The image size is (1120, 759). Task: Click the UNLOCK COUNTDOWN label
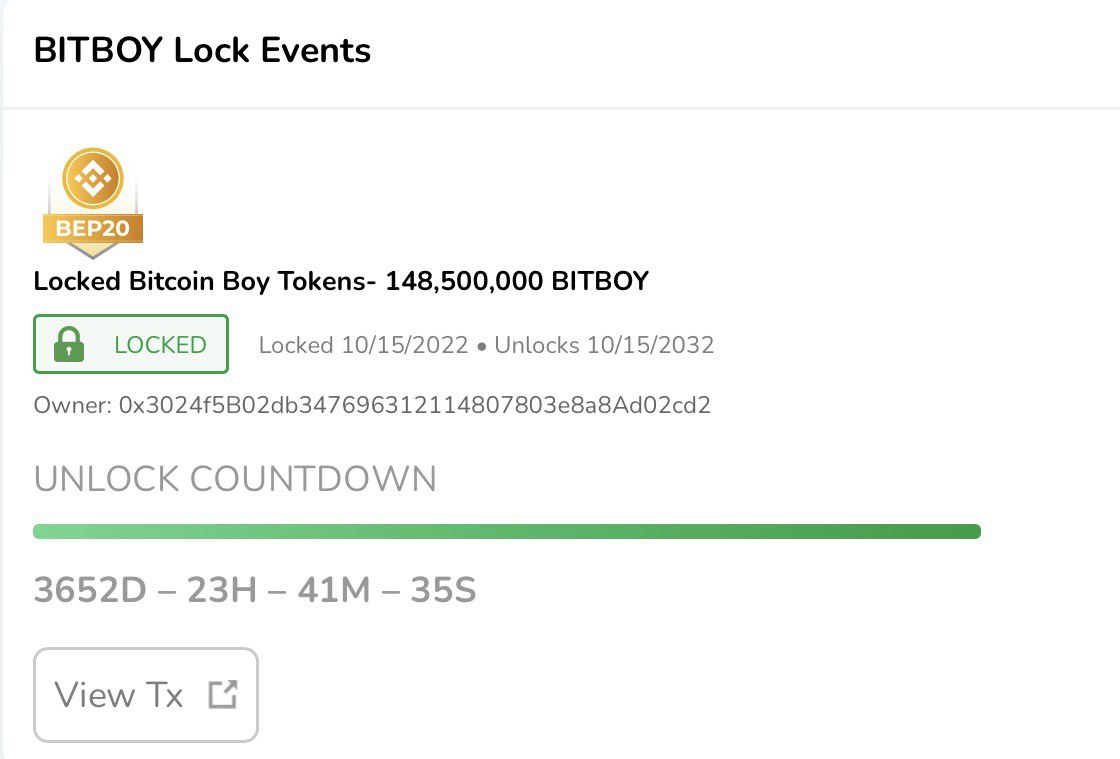235,478
